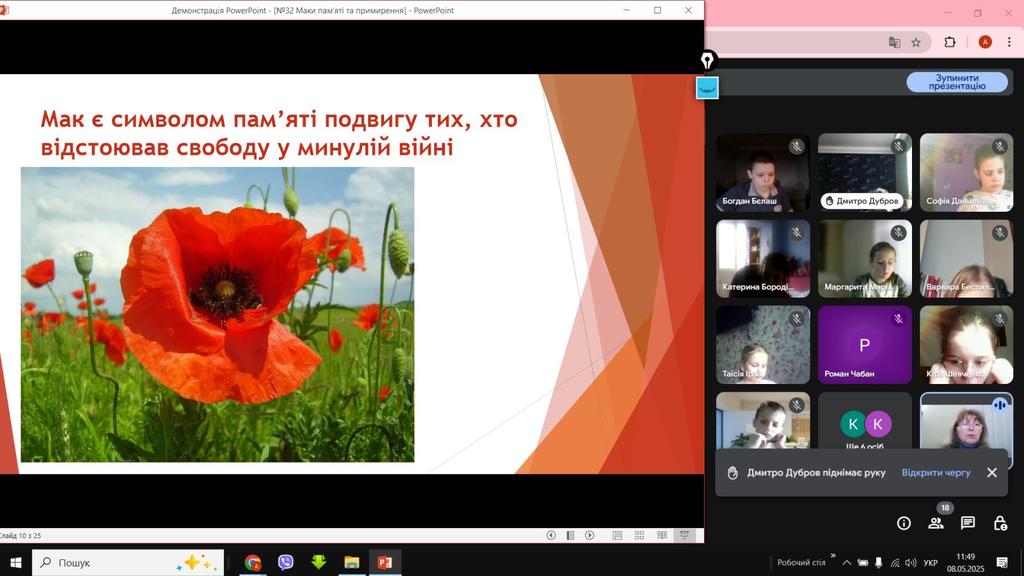Viewport: 1024px width, 576px height.
Task: Bookmark page with the star icon
Action: [x=916, y=42]
